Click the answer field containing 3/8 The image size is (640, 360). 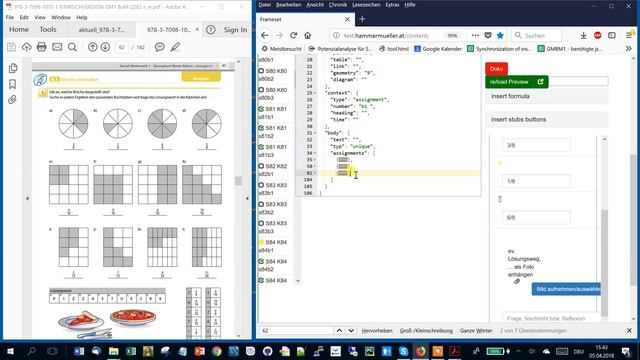coord(536,145)
